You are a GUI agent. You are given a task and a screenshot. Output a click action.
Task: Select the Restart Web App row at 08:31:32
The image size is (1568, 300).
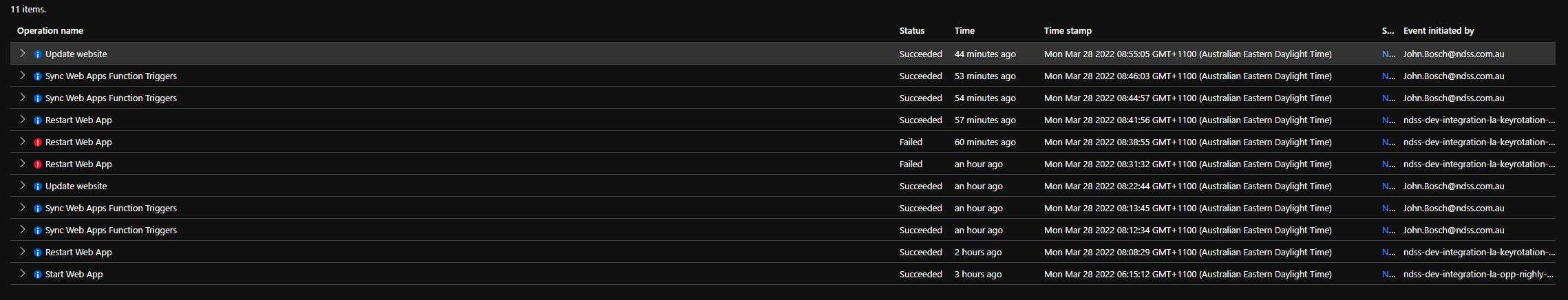click(783, 164)
